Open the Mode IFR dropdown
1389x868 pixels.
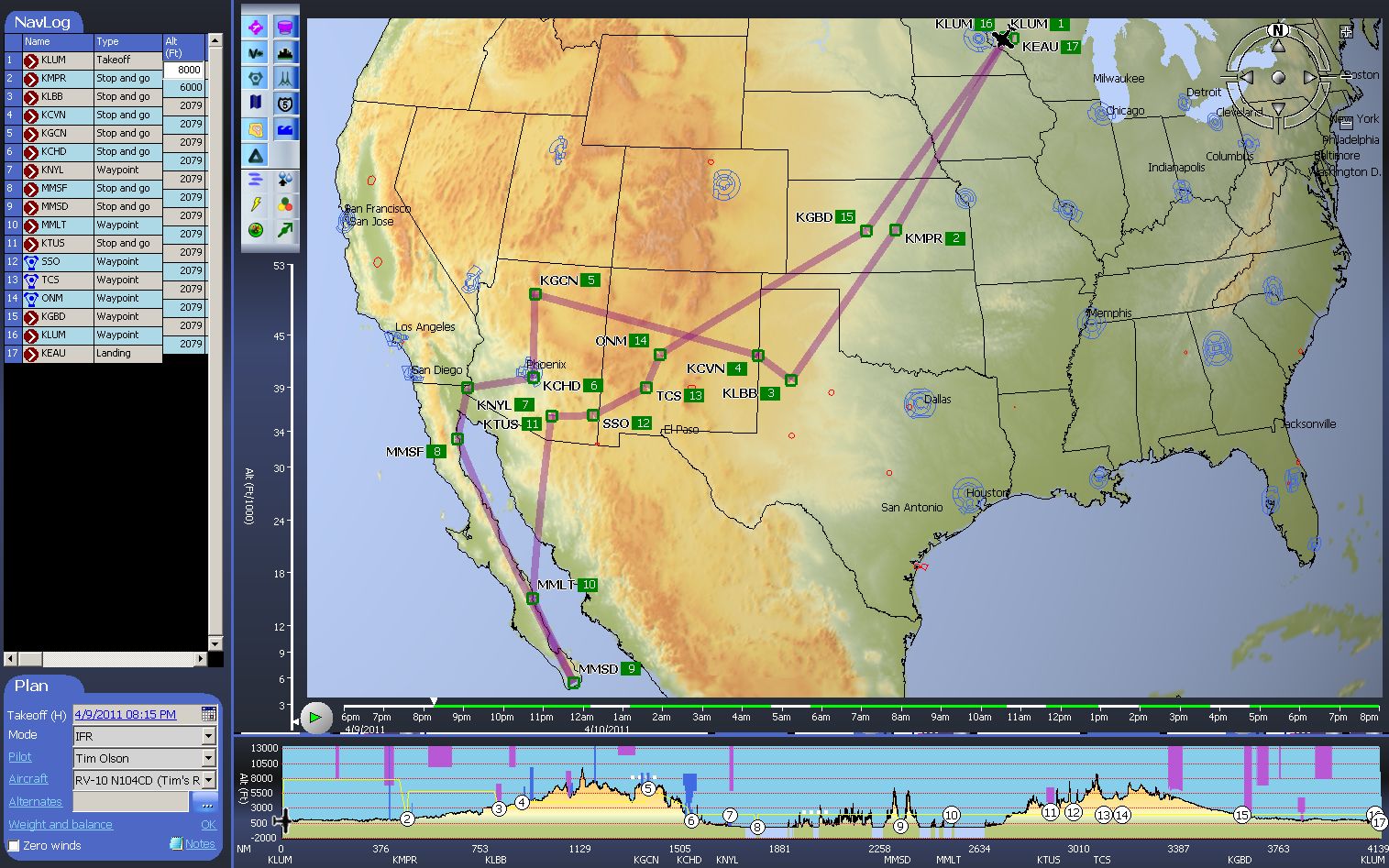click(x=209, y=736)
